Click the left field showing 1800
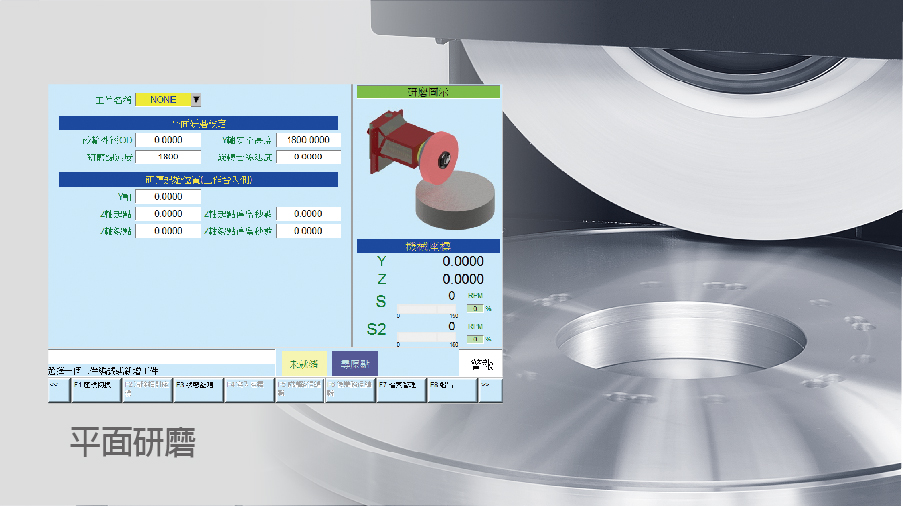Viewport: 903px width, 506px height. pos(167,157)
